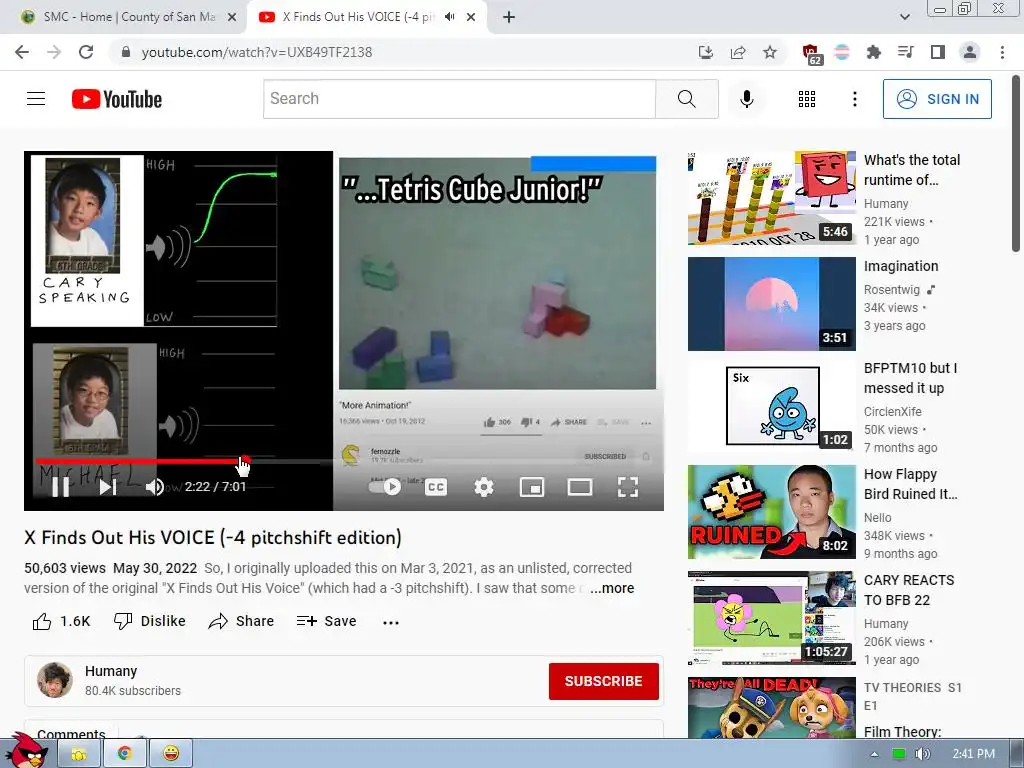
Task: Select the X Finds Out His VOICE tab
Action: tap(358, 17)
